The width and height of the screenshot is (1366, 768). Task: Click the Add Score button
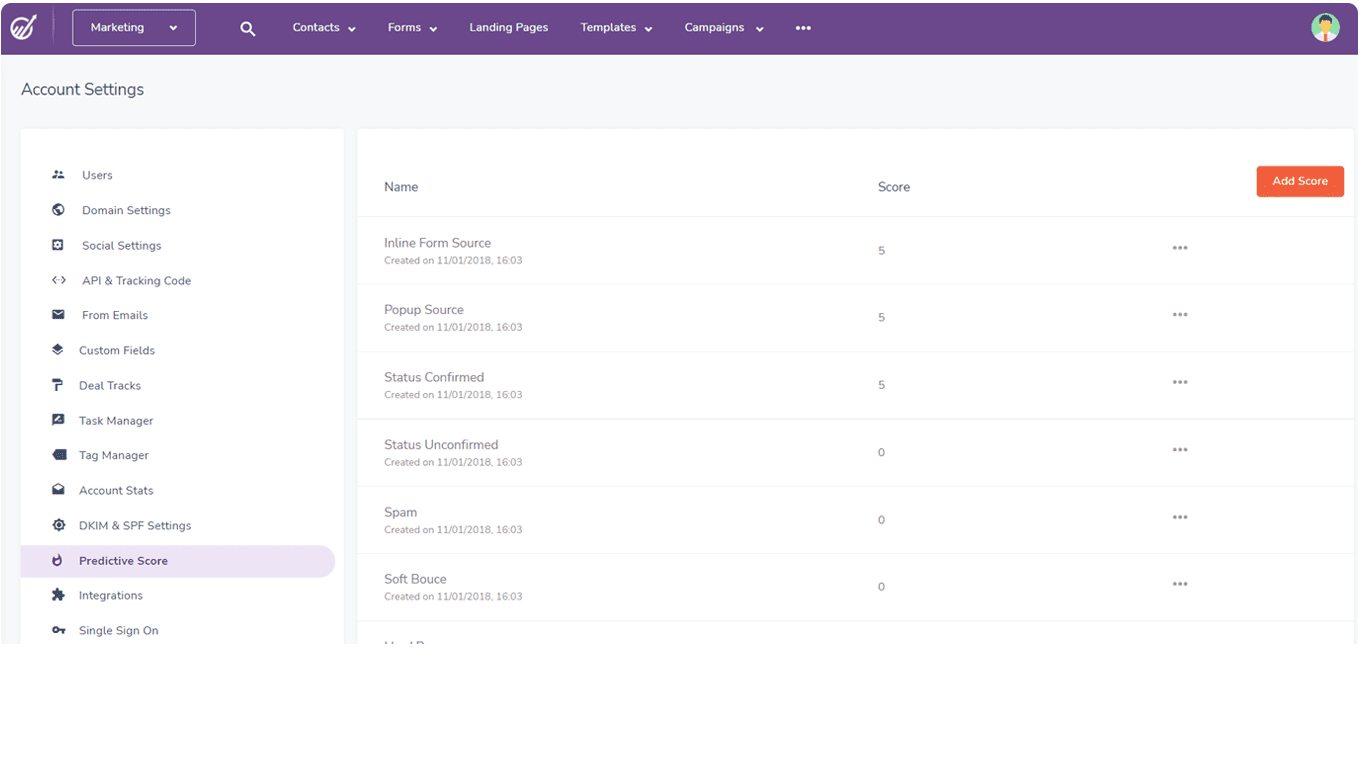1300,181
